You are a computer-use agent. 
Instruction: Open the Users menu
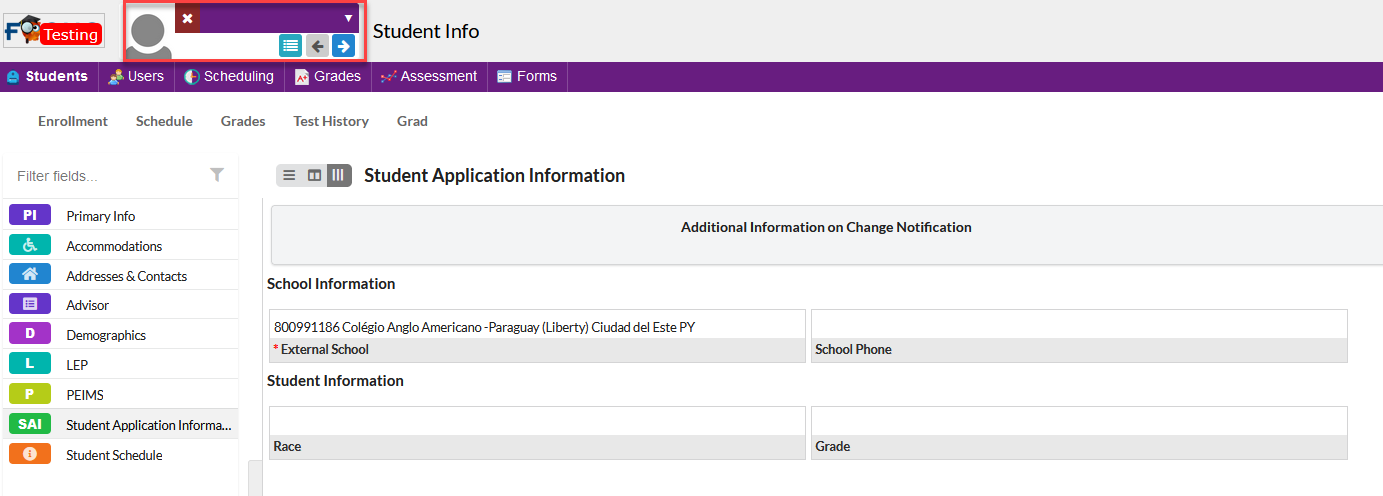click(x=136, y=76)
